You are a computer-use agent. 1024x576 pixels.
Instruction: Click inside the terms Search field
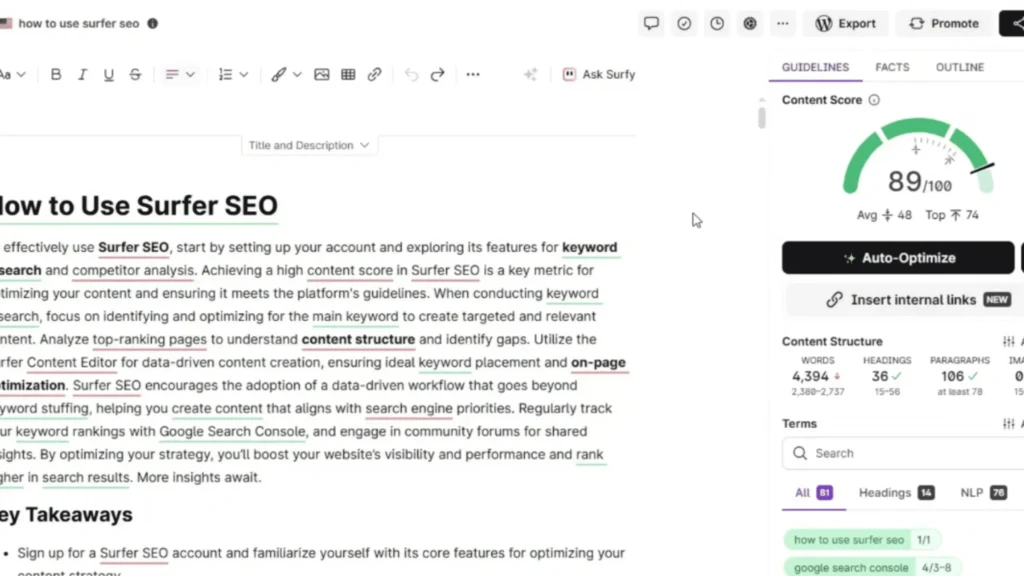point(900,453)
